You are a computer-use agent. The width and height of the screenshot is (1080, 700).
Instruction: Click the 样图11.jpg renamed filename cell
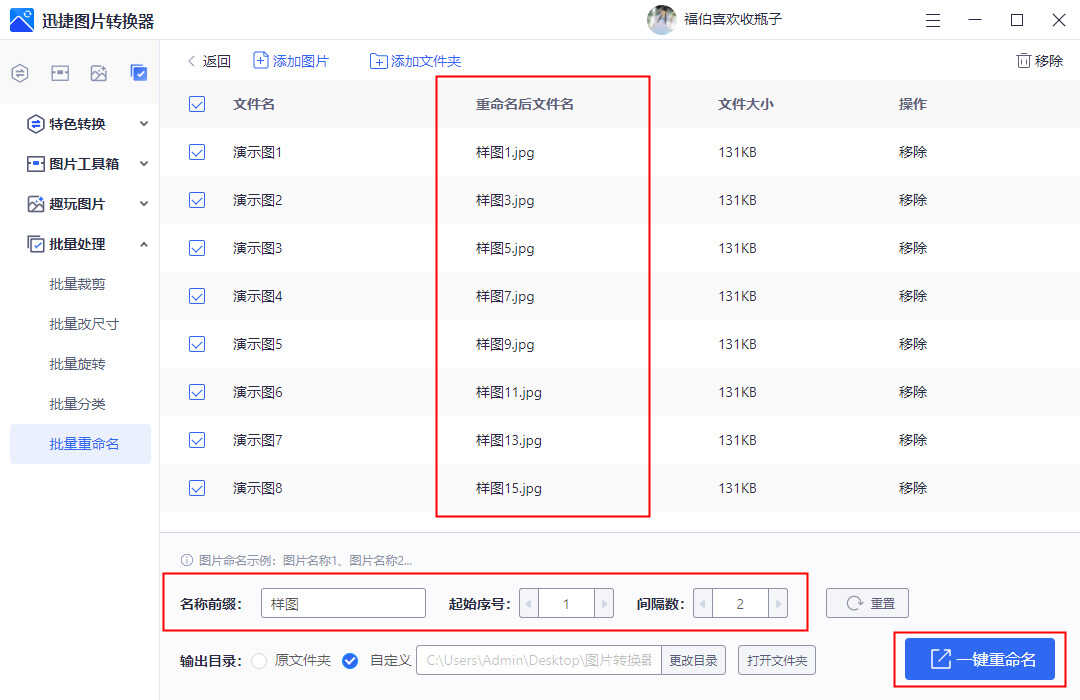point(508,393)
